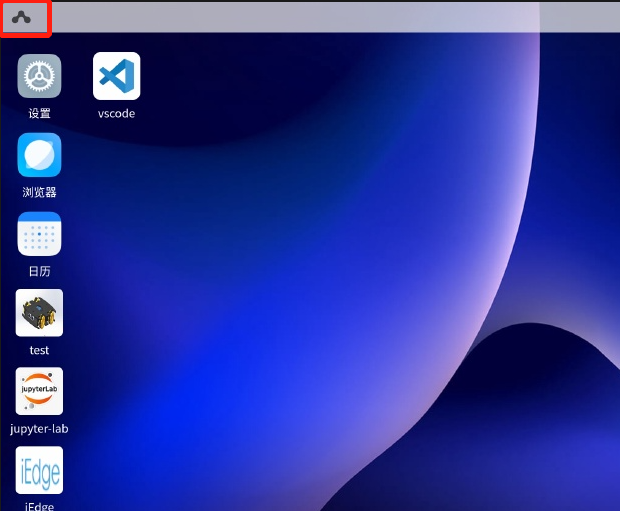Select the jupyter-lab label text
Viewport: 620px width, 511px height.
pyautogui.click(x=39, y=429)
